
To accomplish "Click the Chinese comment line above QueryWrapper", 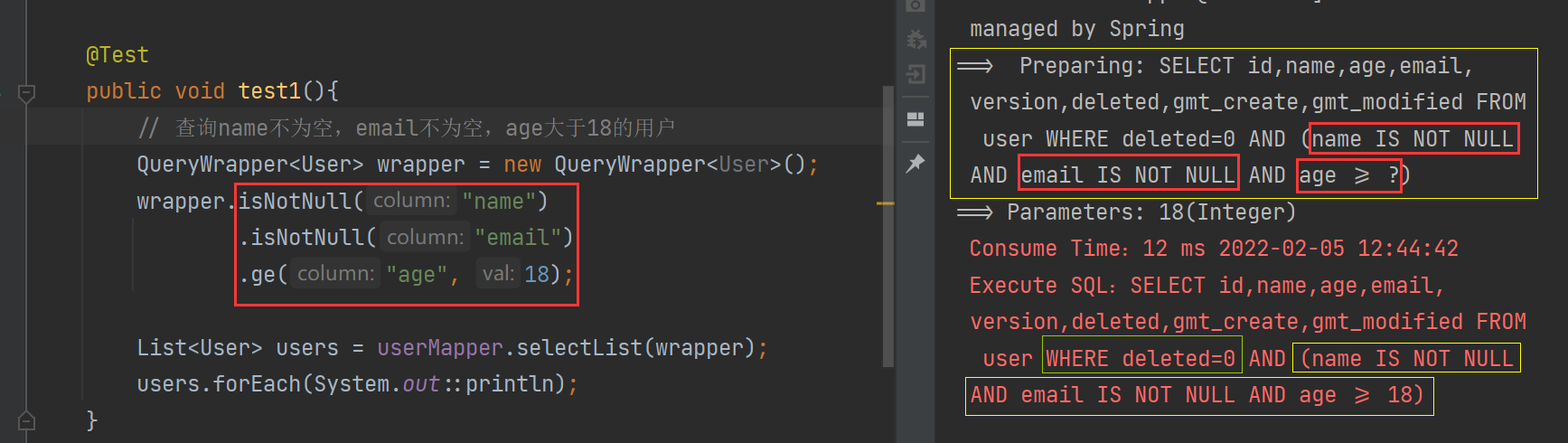I will point(407,128).
